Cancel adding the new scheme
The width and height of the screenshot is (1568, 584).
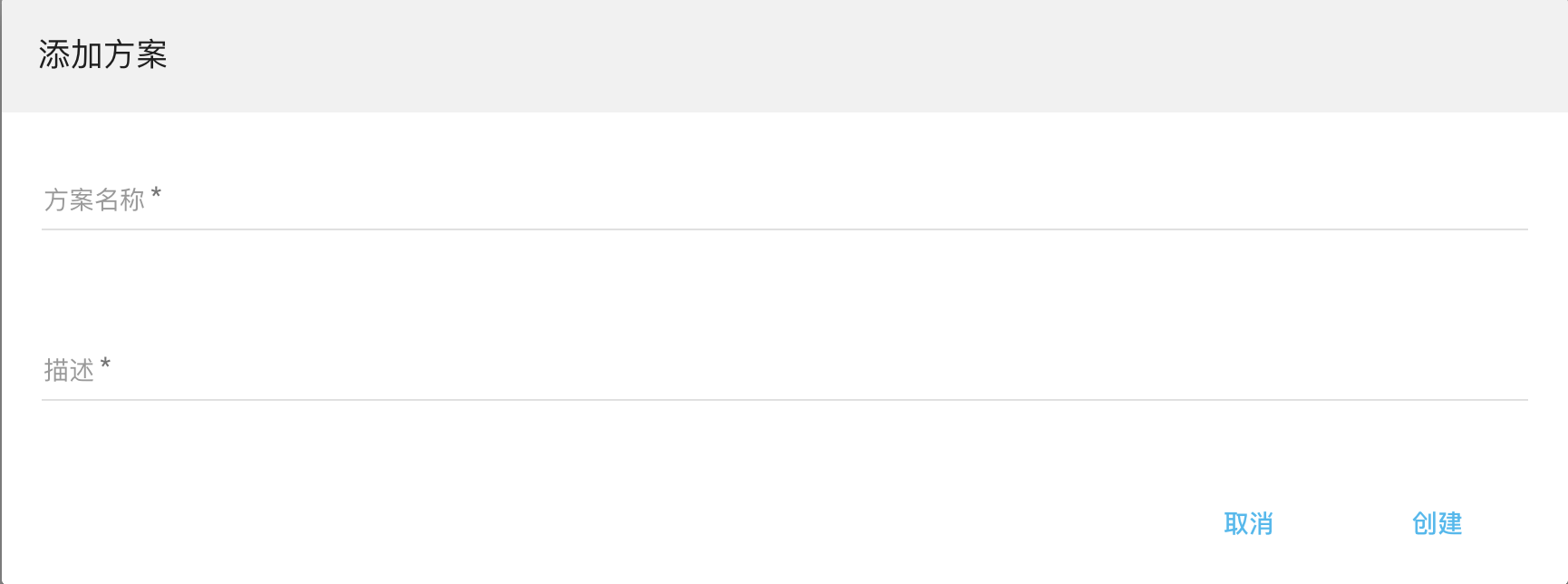tap(1248, 523)
